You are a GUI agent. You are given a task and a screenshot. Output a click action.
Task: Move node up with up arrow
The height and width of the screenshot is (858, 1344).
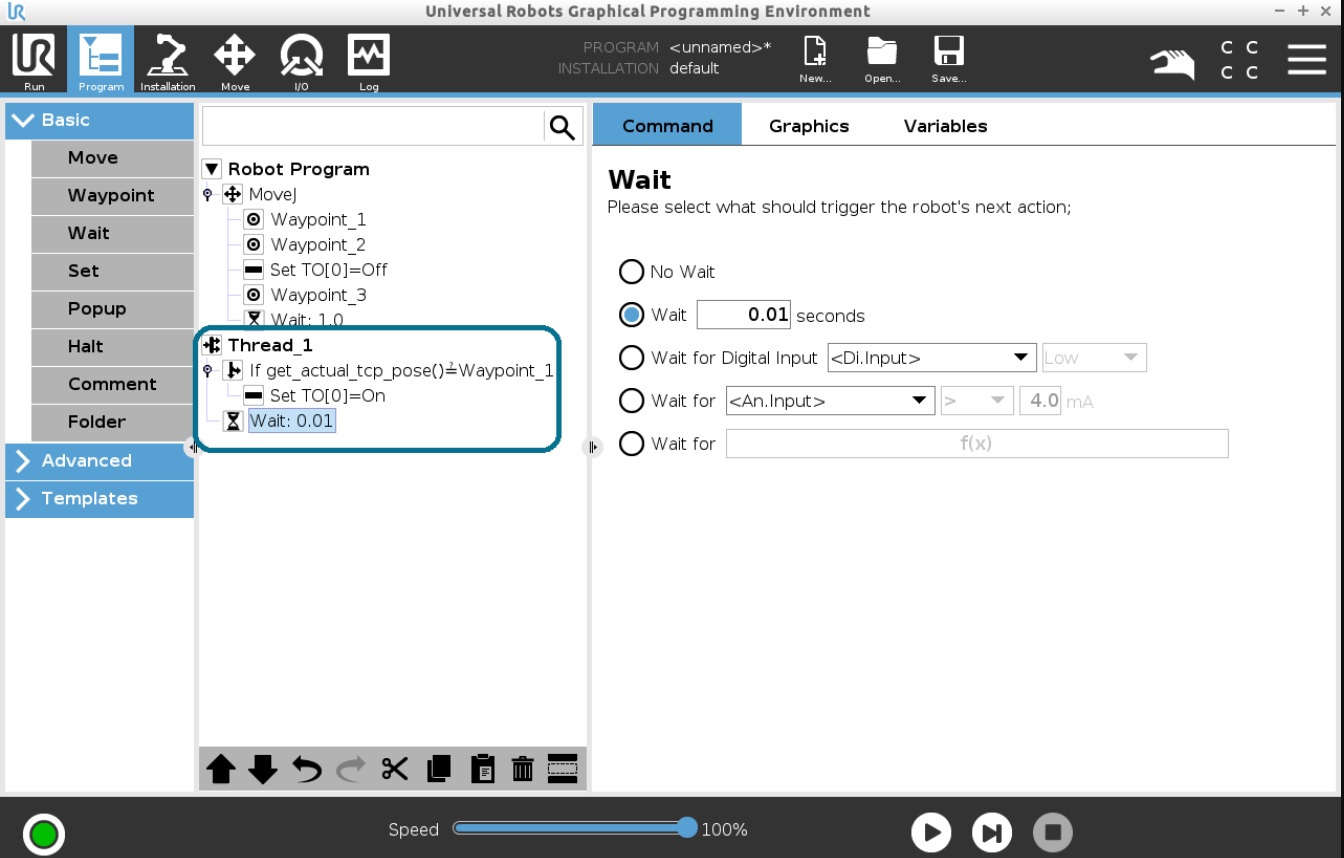pyautogui.click(x=221, y=769)
